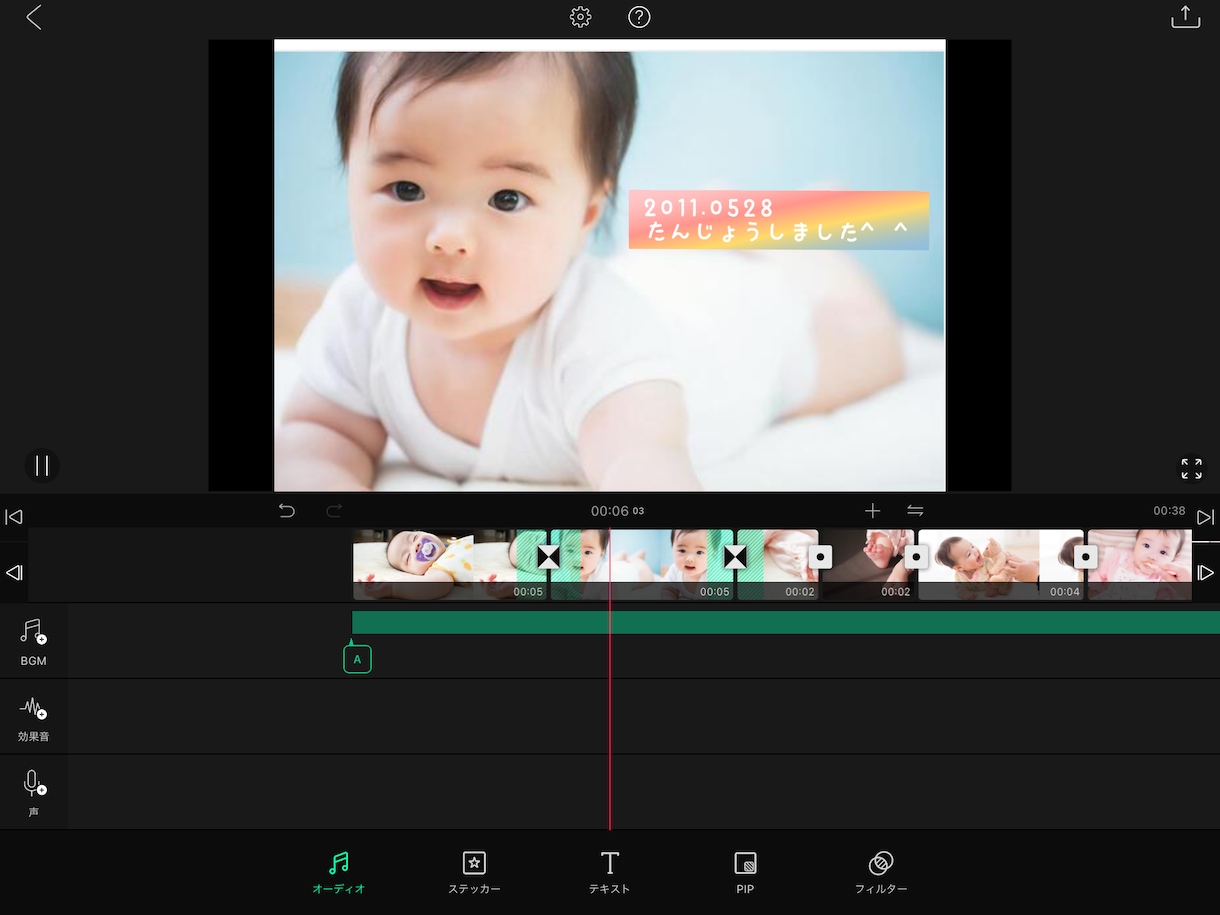The image size is (1220, 915).
Task: Open first transition between baby clips
Action: [548, 557]
